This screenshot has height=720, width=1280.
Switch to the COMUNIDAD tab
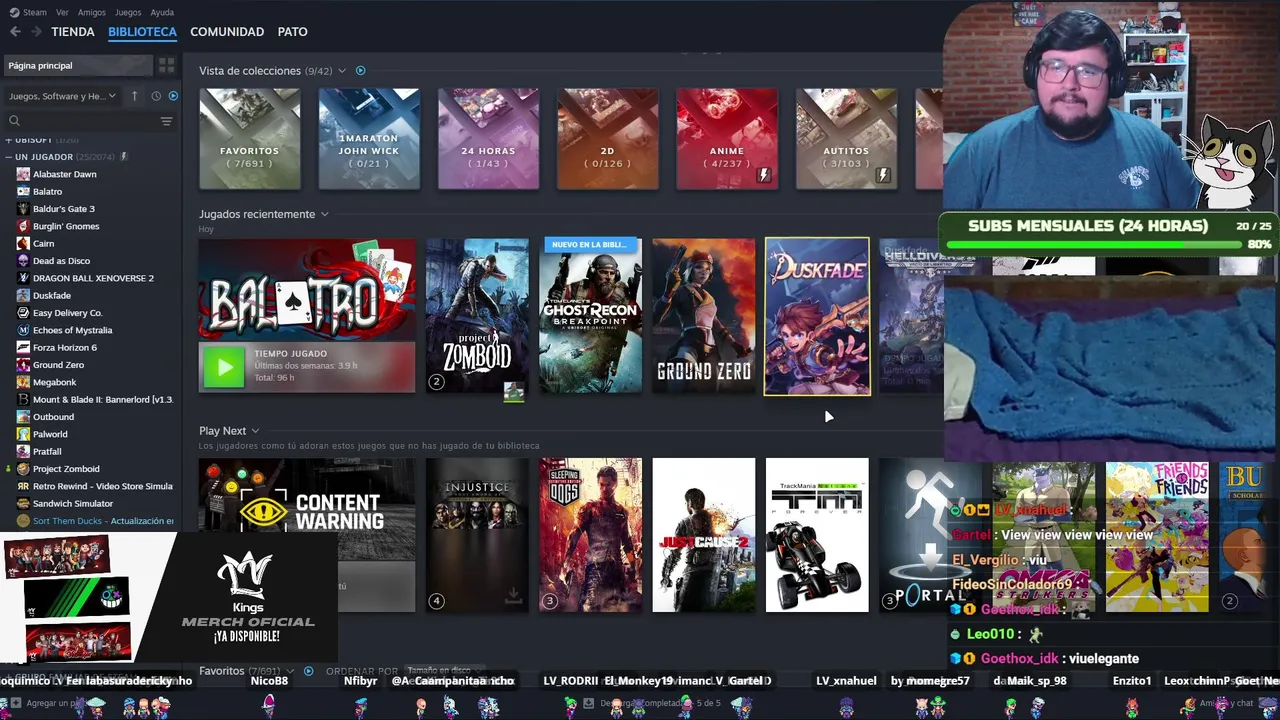227,32
